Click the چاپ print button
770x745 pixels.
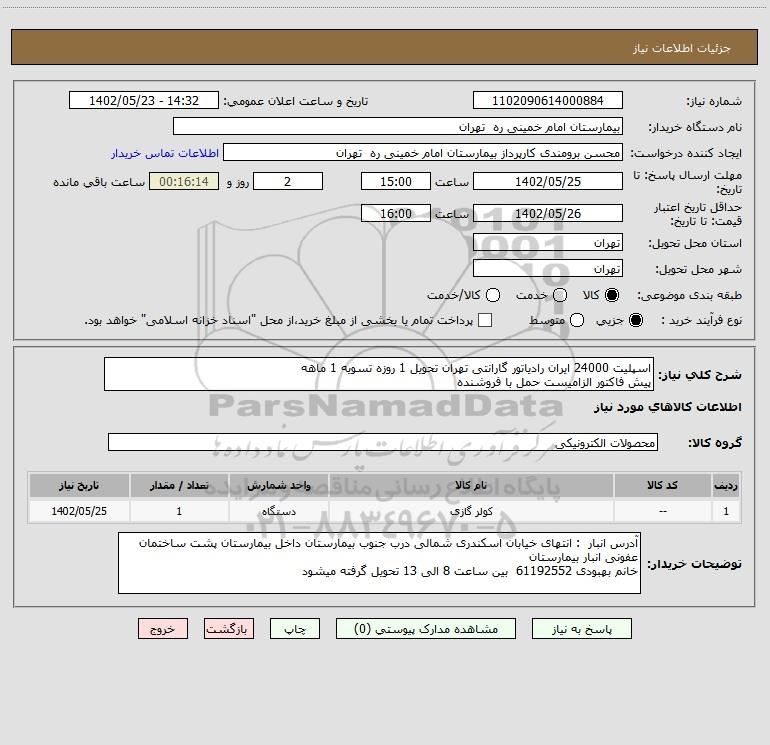(x=295, y=629)
